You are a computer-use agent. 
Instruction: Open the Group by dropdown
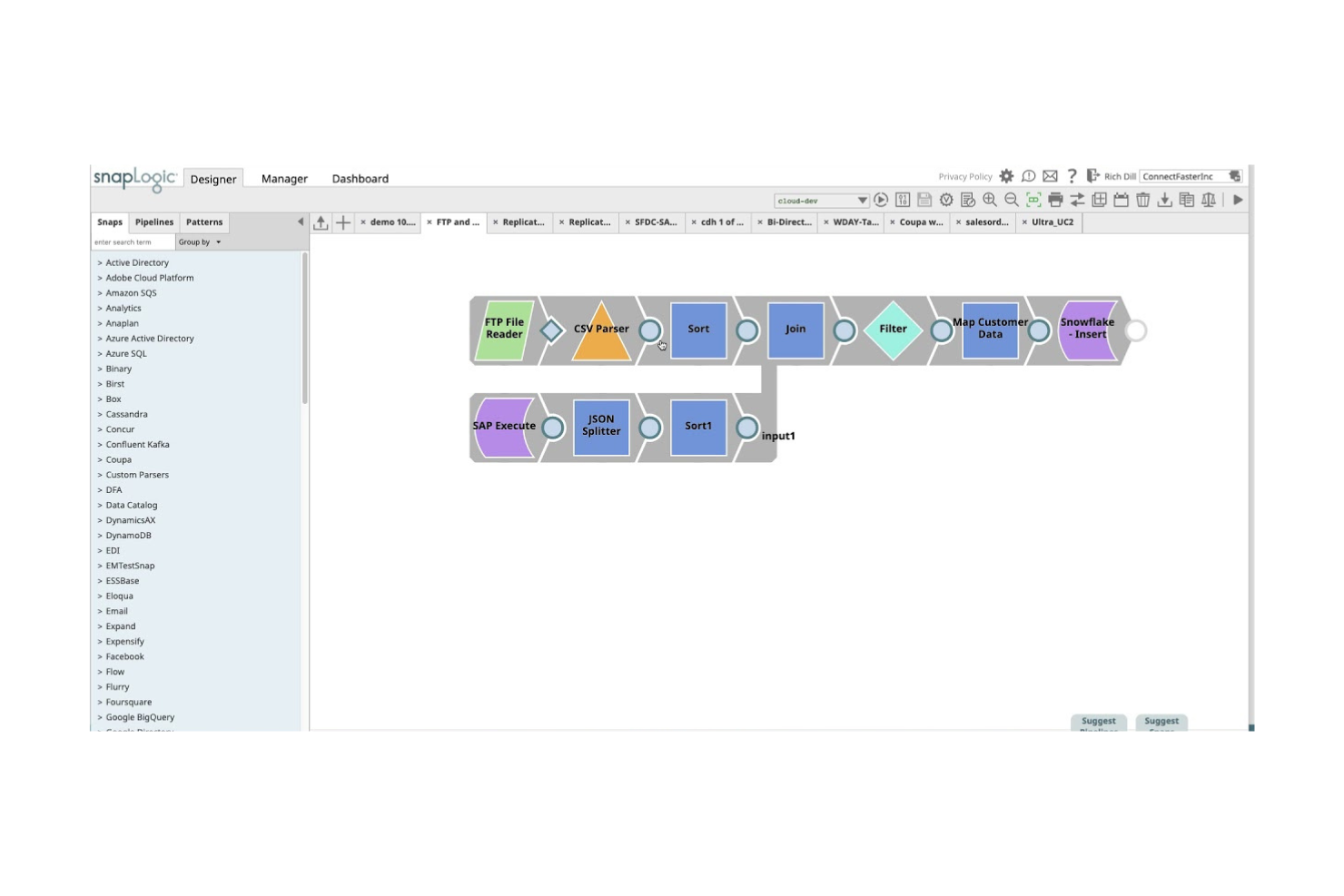[x=200, y=242]
